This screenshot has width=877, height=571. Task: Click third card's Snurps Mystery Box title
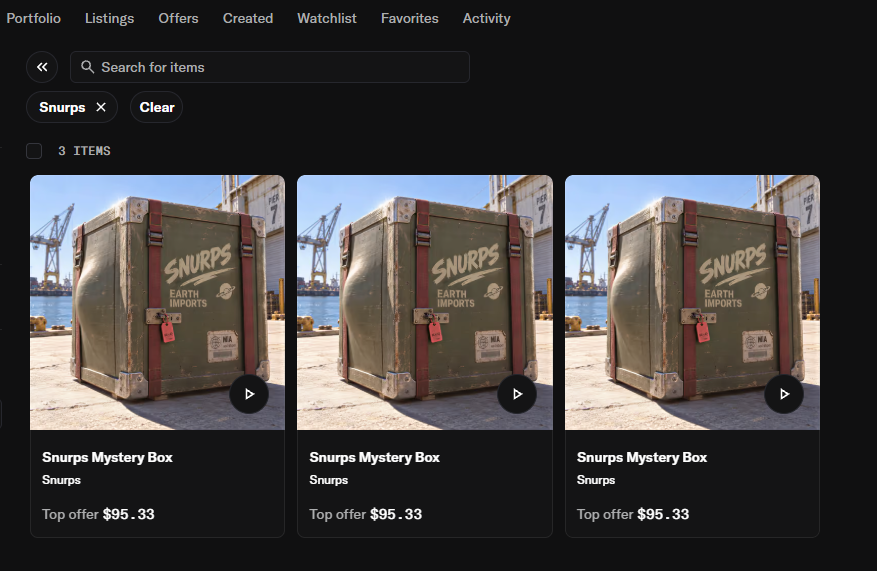pos(642,457)
